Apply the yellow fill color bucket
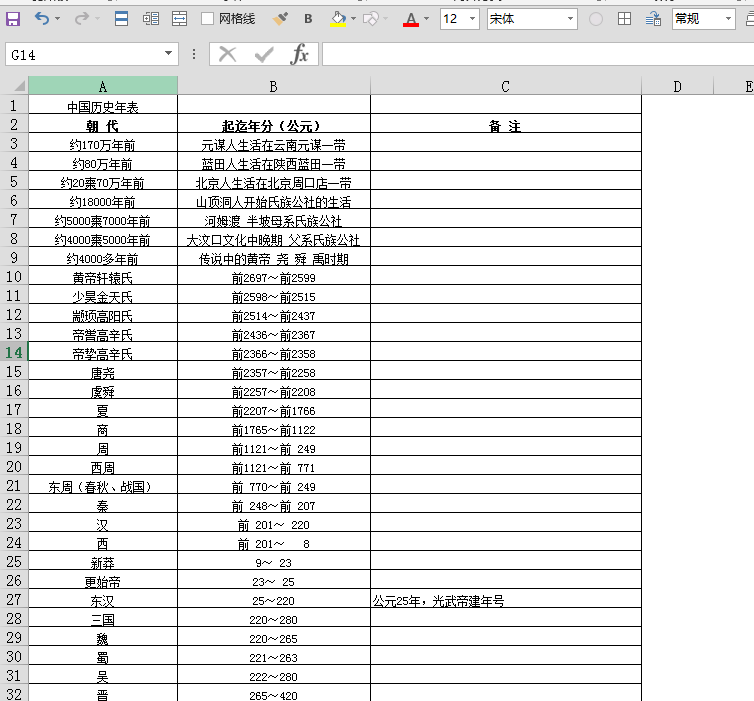The image size is (754, 701). pyautogui.click(x=338, y=19)
